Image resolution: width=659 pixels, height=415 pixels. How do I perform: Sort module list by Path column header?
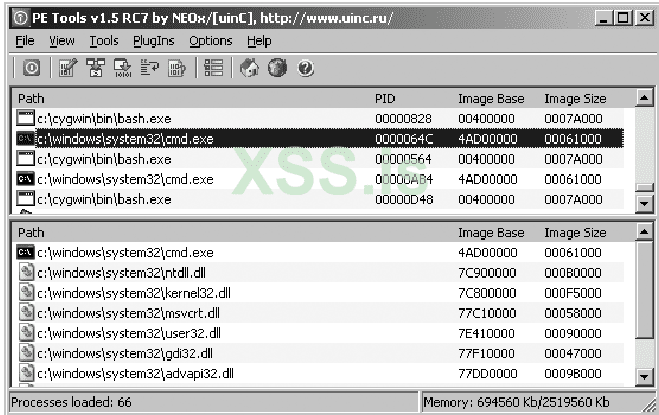tap(31, 233)
